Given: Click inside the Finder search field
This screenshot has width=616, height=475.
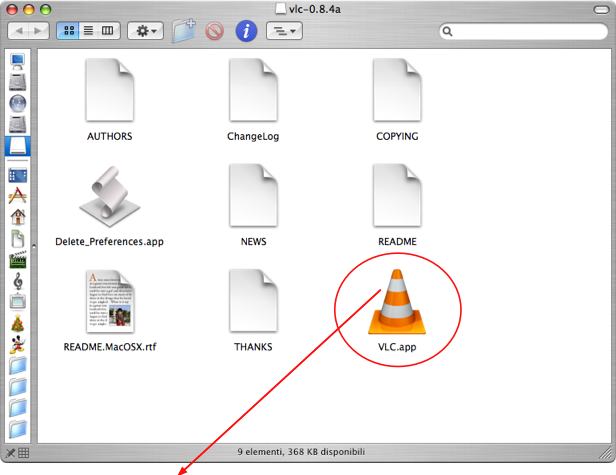Looking at the screenshot, I should pyautogui.click(x=524, y=31).
